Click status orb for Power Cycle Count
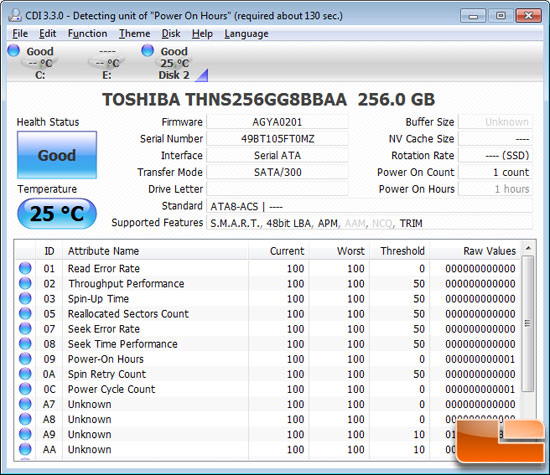Image resolution: width=550 pixels, height=475 pixels. [25, 389]
